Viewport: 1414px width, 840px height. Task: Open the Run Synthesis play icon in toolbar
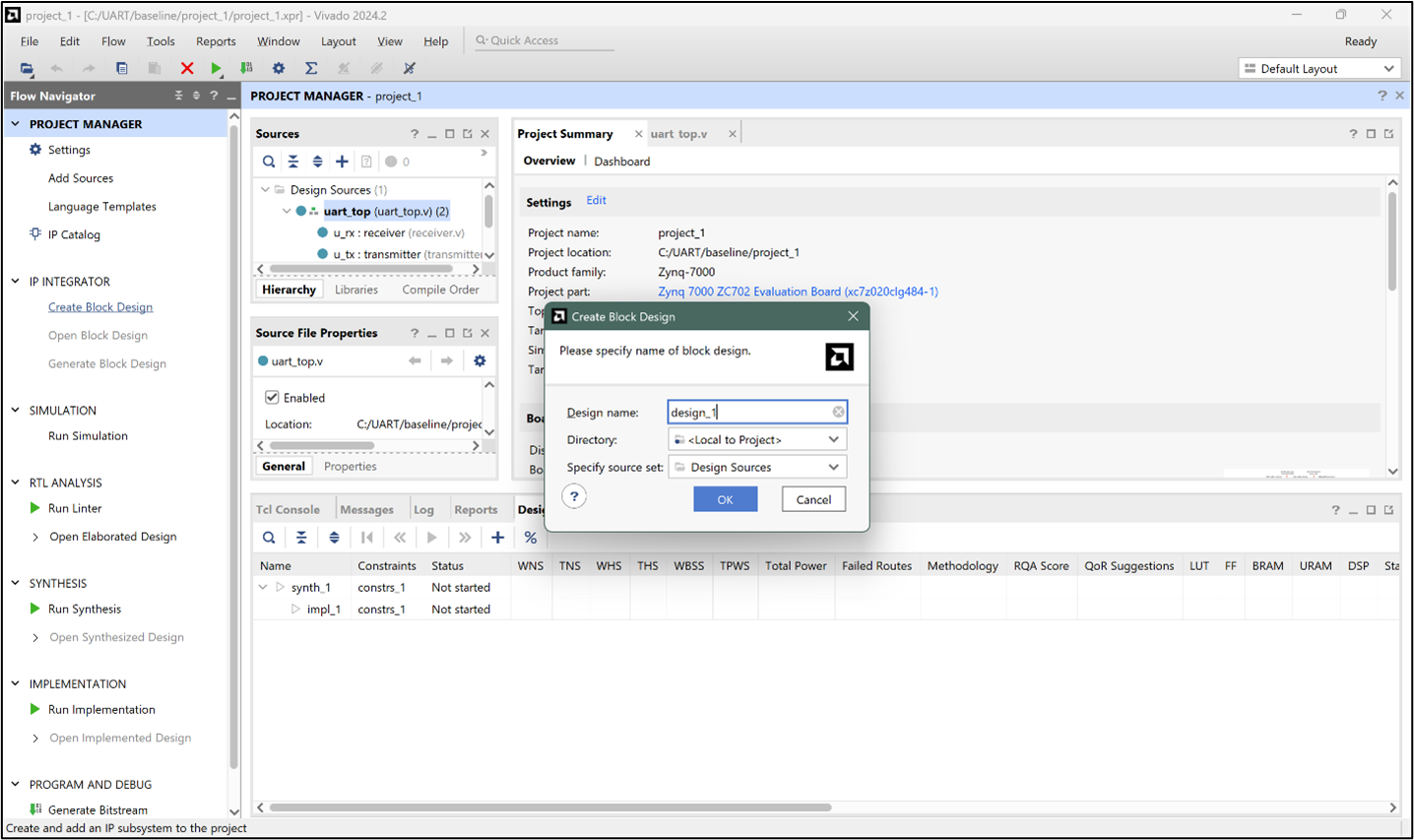(216, 68)
